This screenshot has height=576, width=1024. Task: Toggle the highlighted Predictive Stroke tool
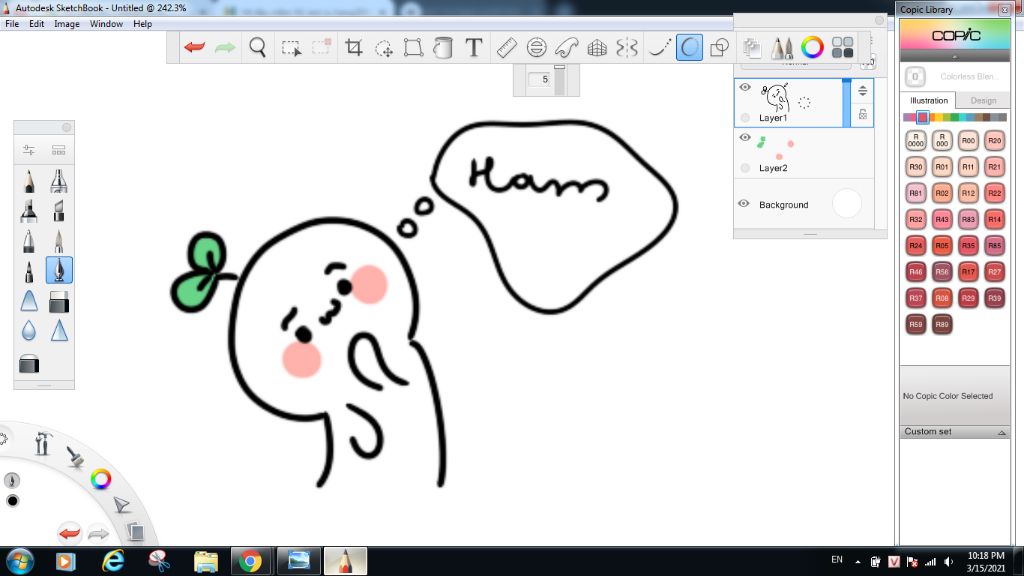(x=689, y=47)
